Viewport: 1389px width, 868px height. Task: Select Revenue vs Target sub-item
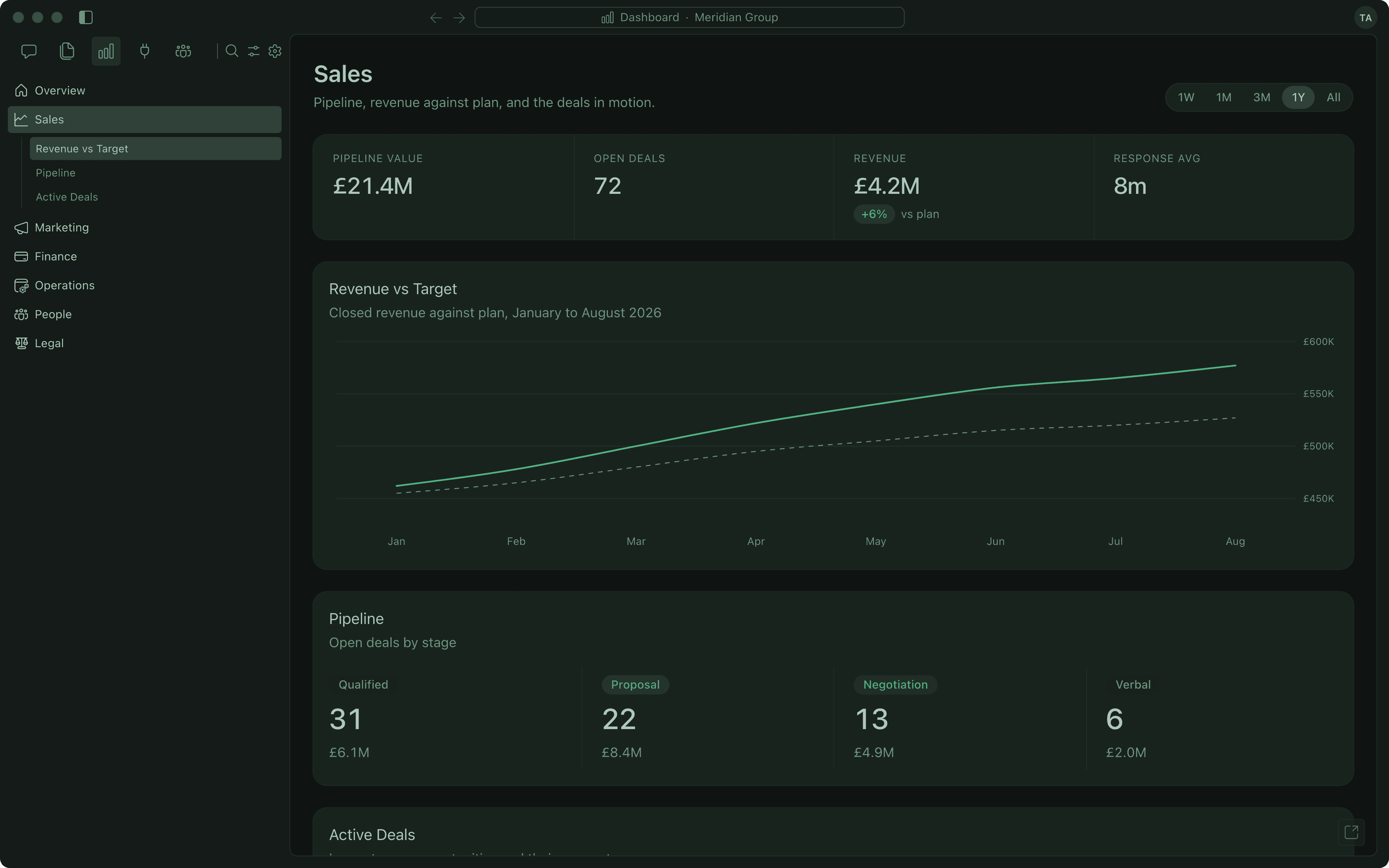coord(156,149)
